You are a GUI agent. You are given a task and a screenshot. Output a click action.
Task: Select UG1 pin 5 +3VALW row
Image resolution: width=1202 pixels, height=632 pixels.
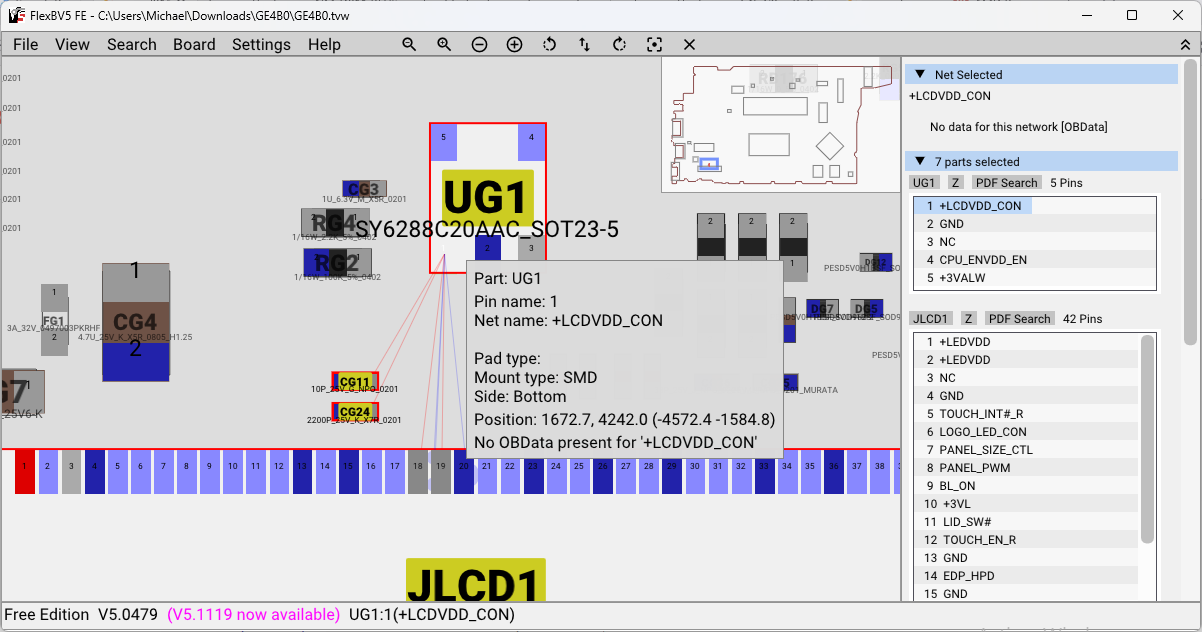pyautogui.click(x=1035, y=278)
